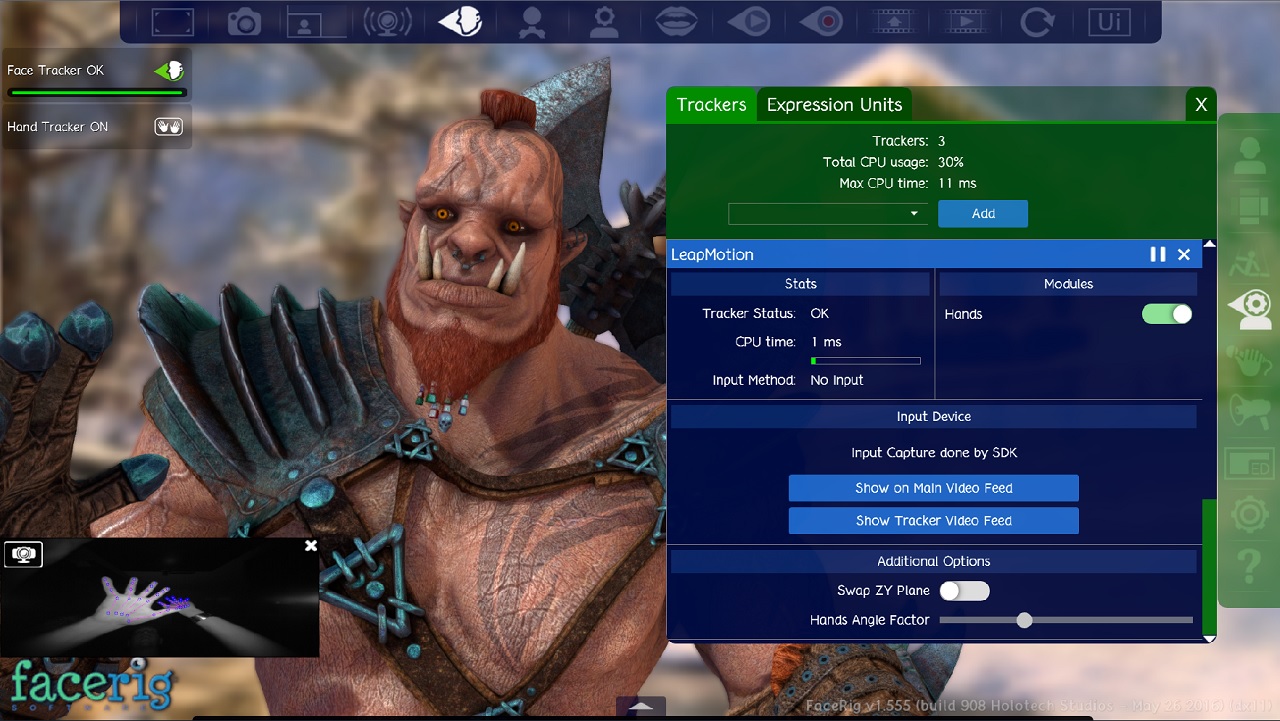Click the record icon in the toolbar
The image size is (1280, 721).
click(821, 21)
